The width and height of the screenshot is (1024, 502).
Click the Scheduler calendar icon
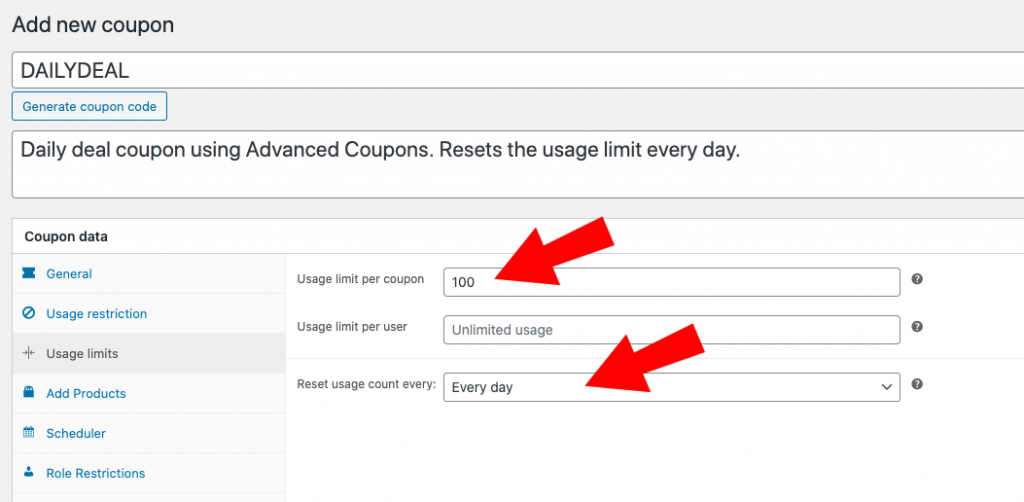28,434
